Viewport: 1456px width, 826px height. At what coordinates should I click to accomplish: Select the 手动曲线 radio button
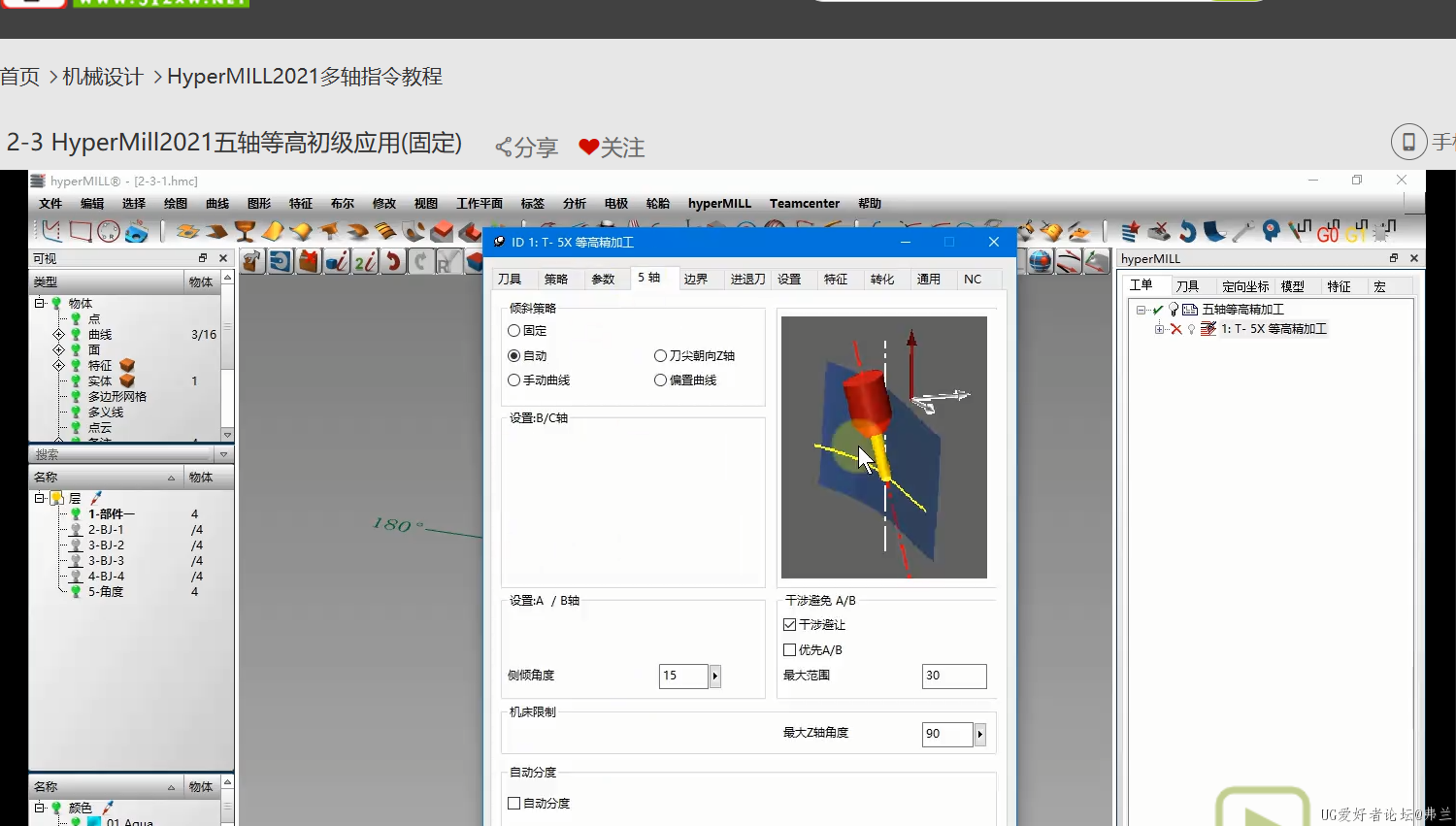[x=513, y=380]
